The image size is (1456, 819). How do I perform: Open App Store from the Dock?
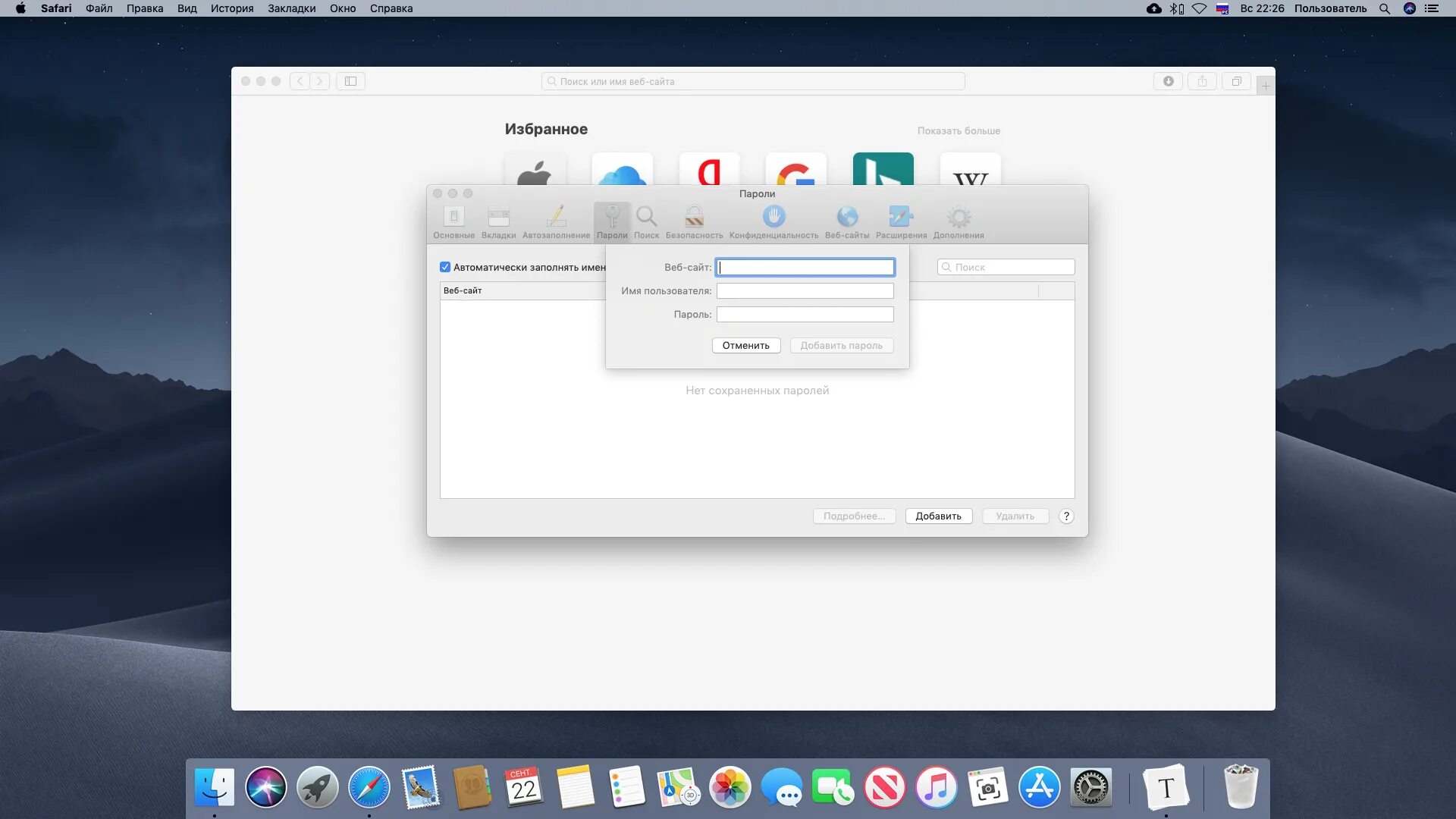1038,787
